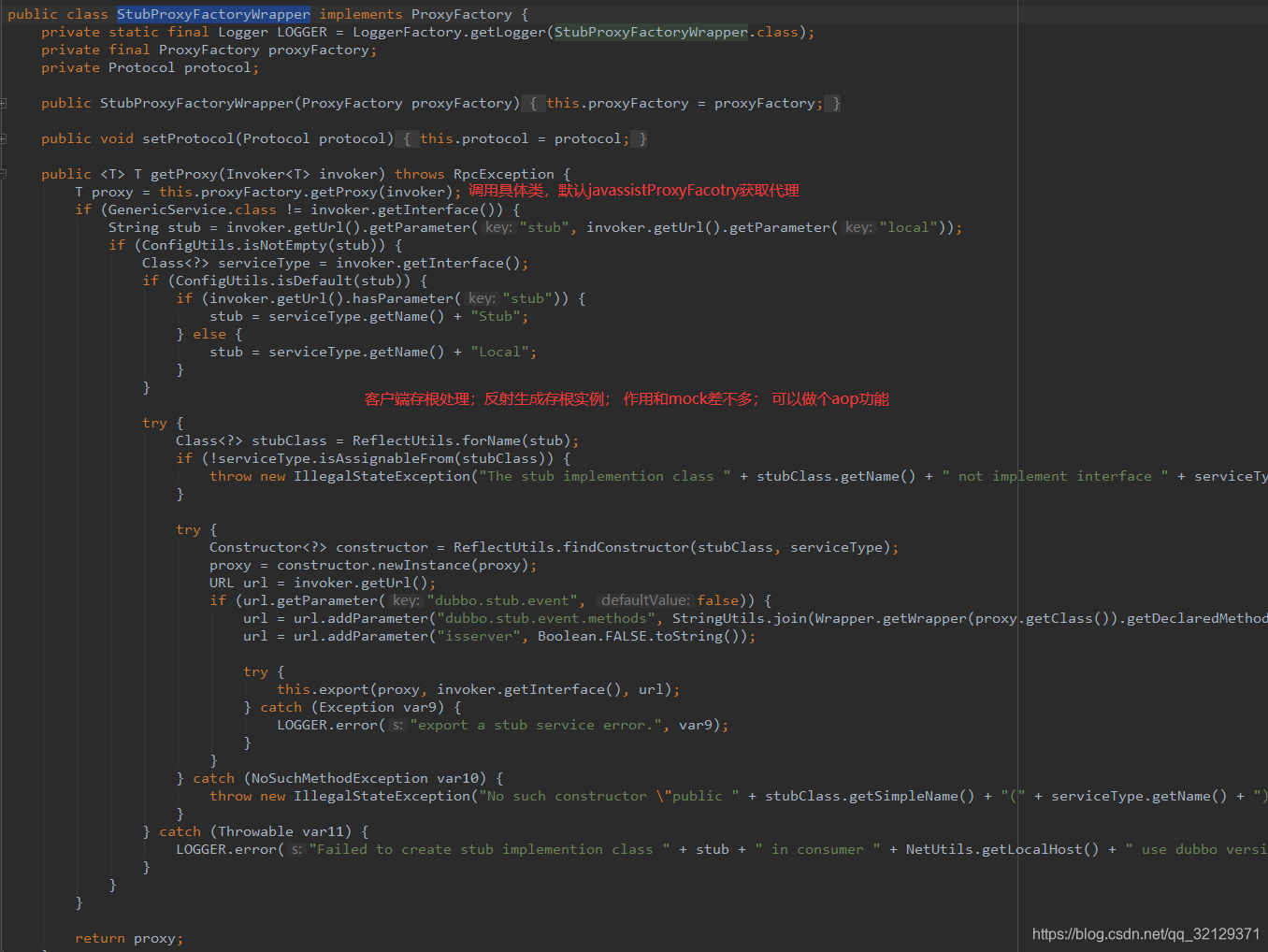The height and width of the screenshot is (952, 1268).
Task: Click the first 'key:' parameter hint before "stub"
Action: [498, 227]
